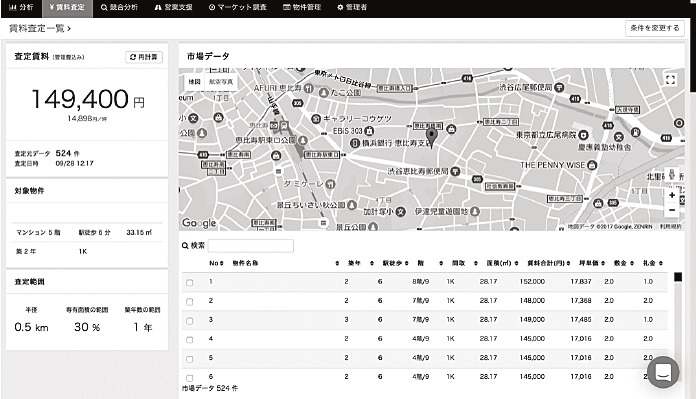Open the chat bubble widget
696x399 pixels.
click(663, 372)
